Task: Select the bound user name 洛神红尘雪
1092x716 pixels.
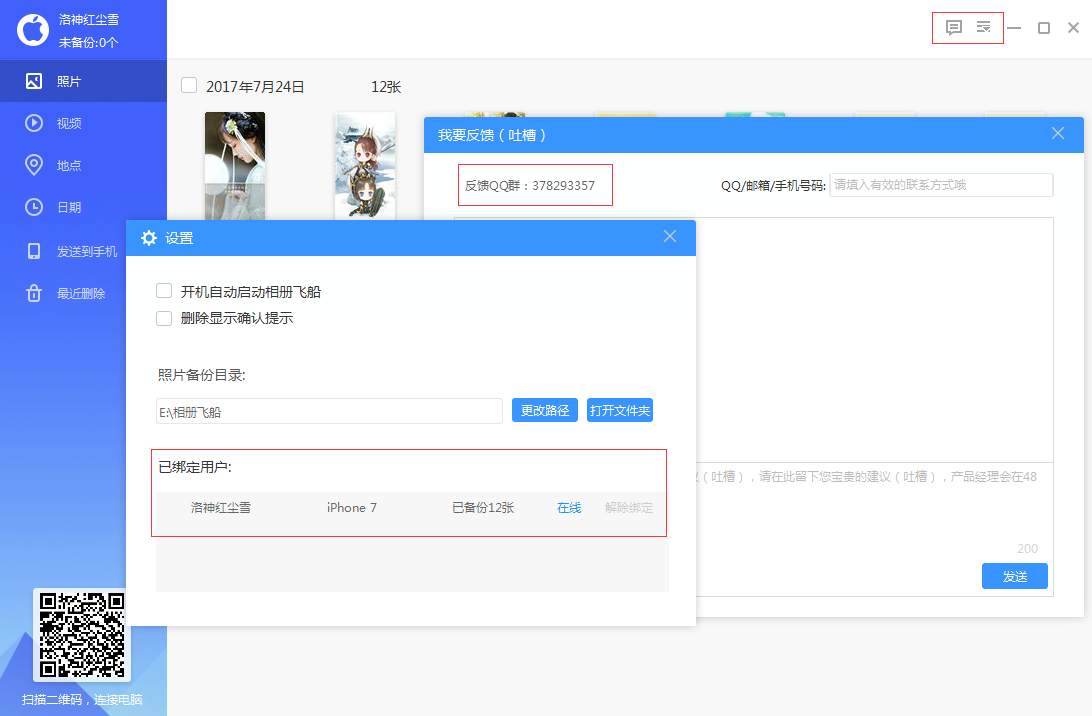Action: coord(221,508)
